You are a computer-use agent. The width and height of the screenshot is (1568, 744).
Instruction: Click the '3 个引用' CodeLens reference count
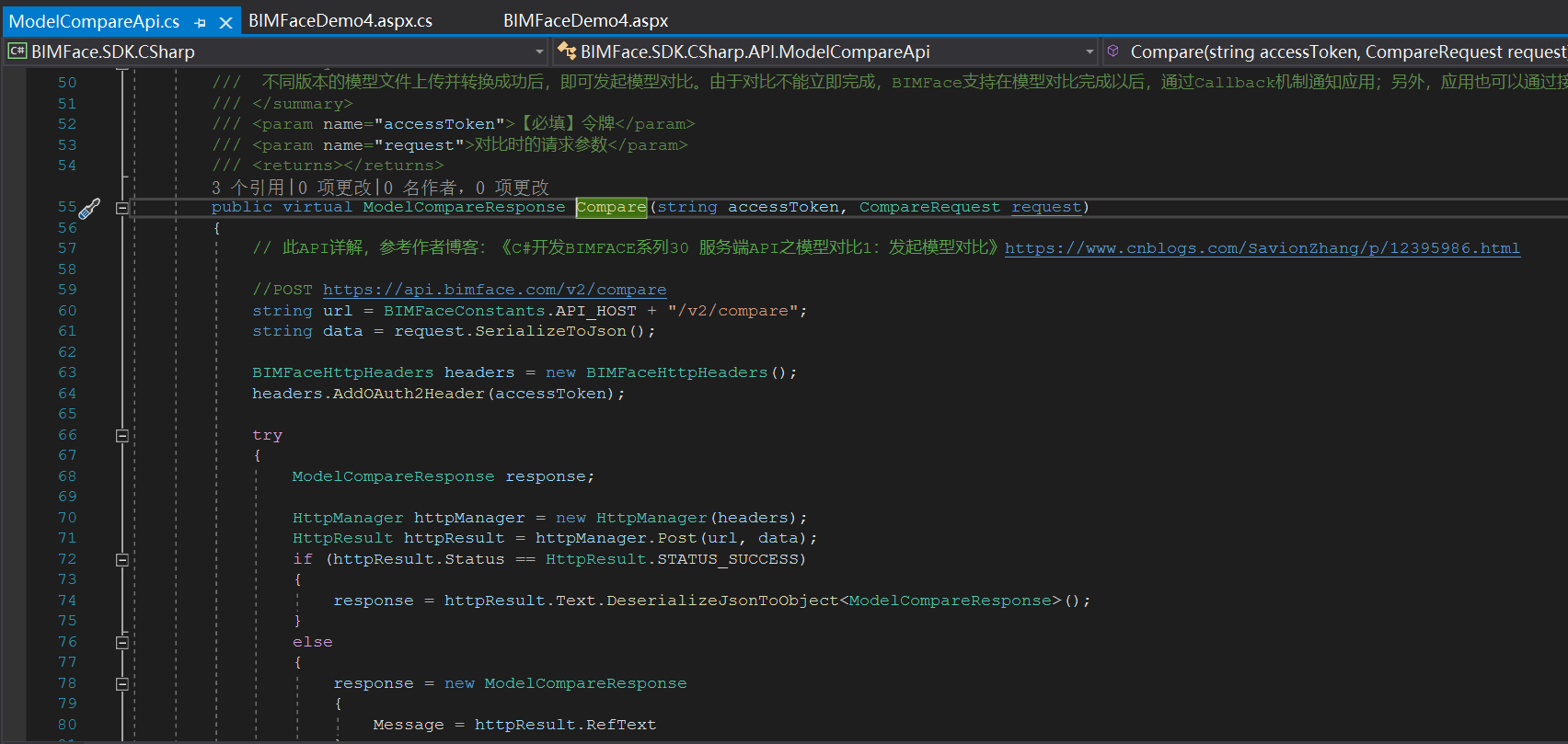pos(248,188)
